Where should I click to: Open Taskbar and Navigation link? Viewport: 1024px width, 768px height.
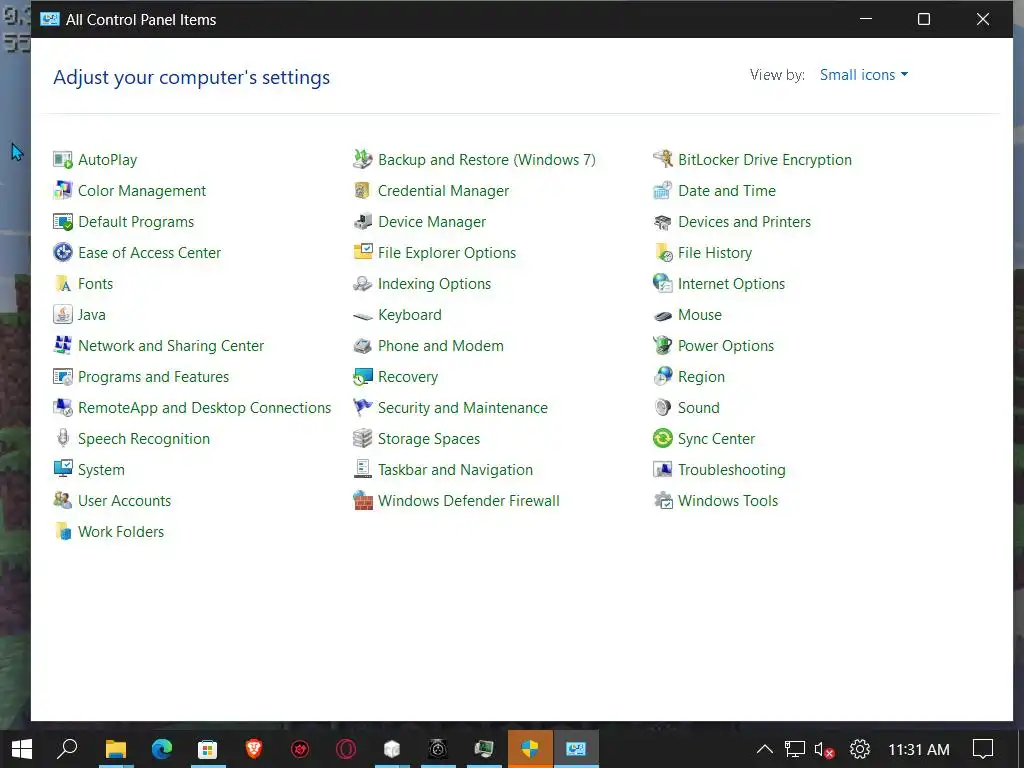[x=455, y=470]
